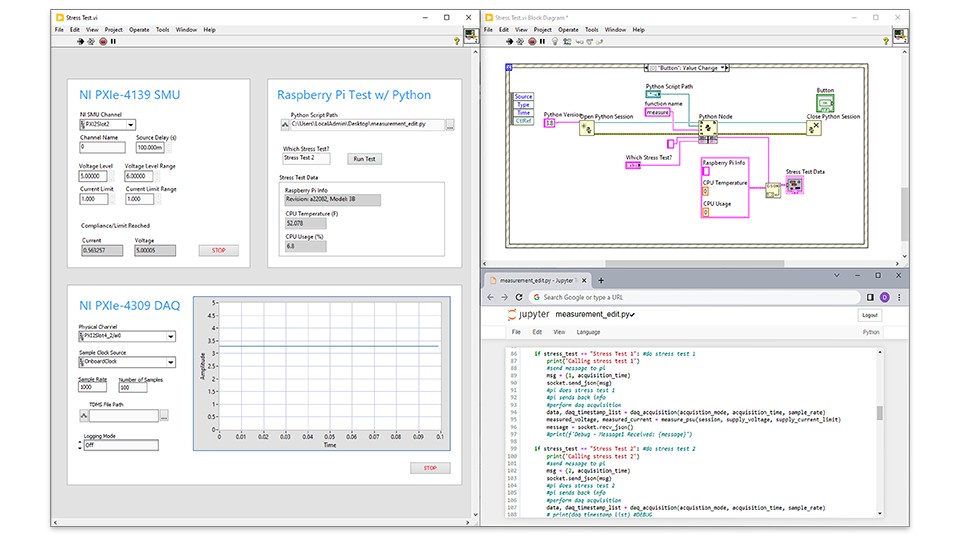Open Tools menu in Stress Test.vi front panel
This screenshot has width=960, height=540.
(x=162, y=29)
